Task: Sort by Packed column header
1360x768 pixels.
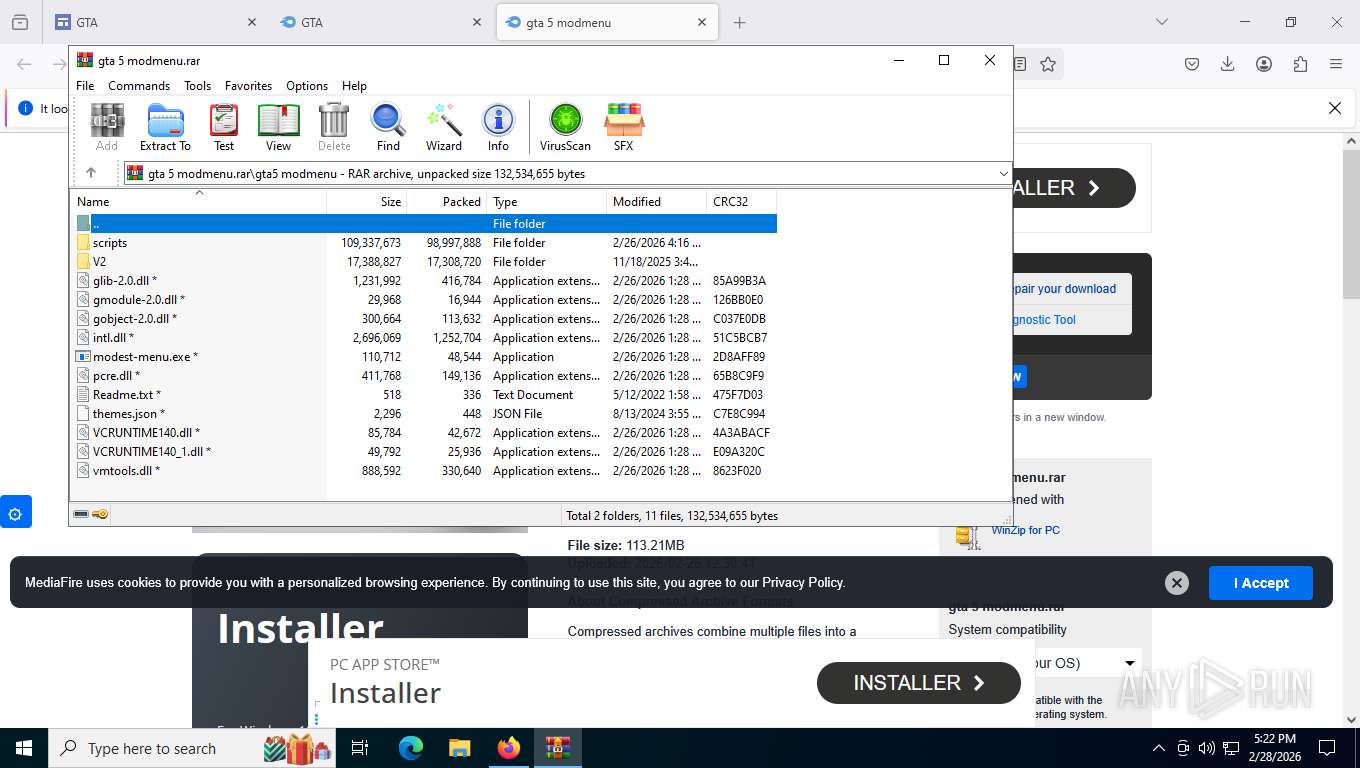Action: click(x=447, y=202)
